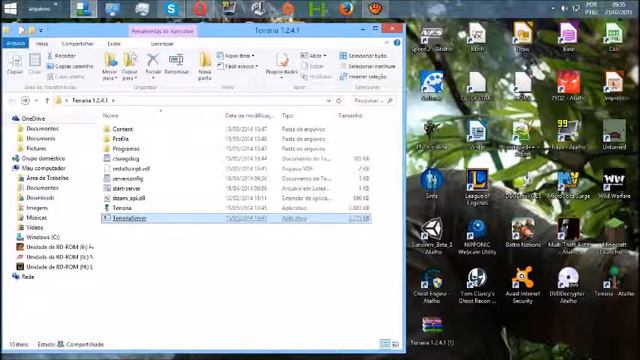Click the Explorer help question mark icon
This screenshot has height=360, width=640.
coord(397,43)
